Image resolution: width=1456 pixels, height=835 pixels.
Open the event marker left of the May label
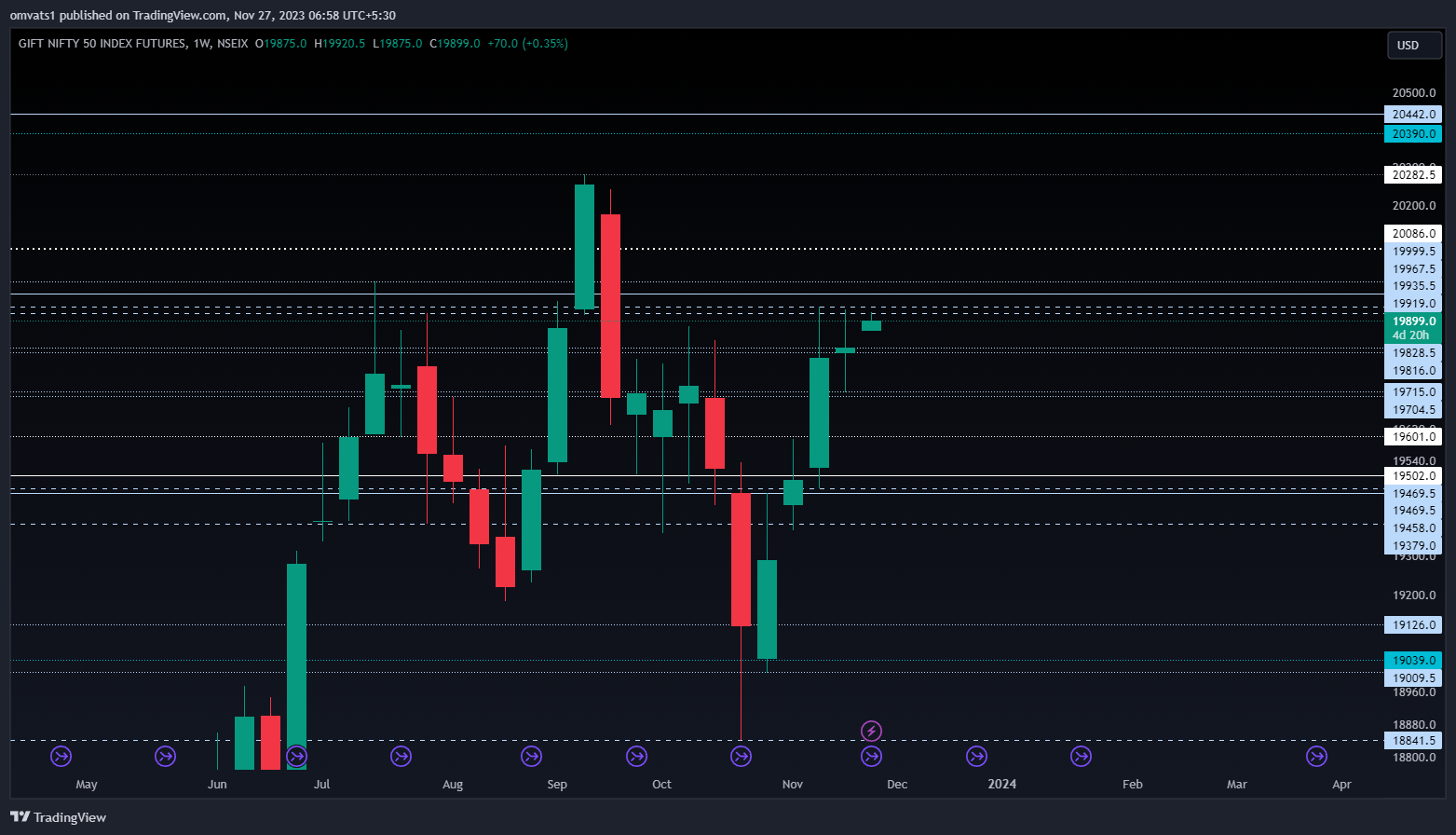click(x=61, y=756)
